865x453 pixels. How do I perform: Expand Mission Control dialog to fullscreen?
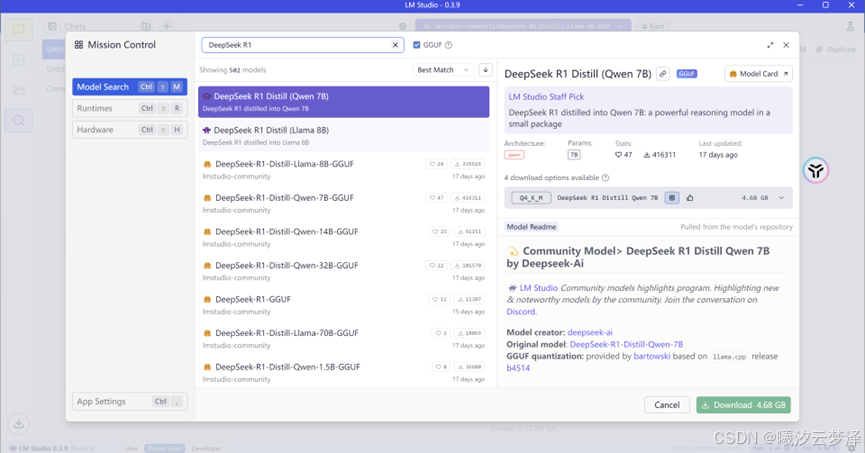click(x=770, y=45)
